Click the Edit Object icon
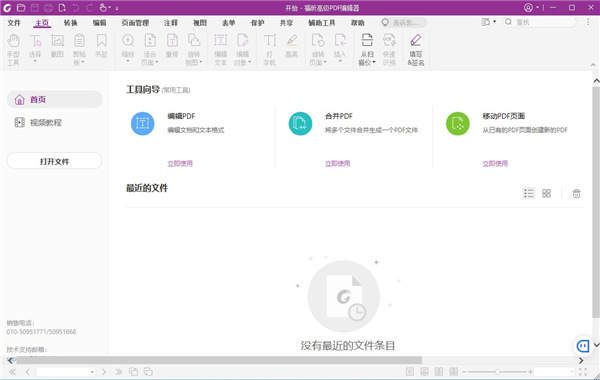 coord(243,41)
